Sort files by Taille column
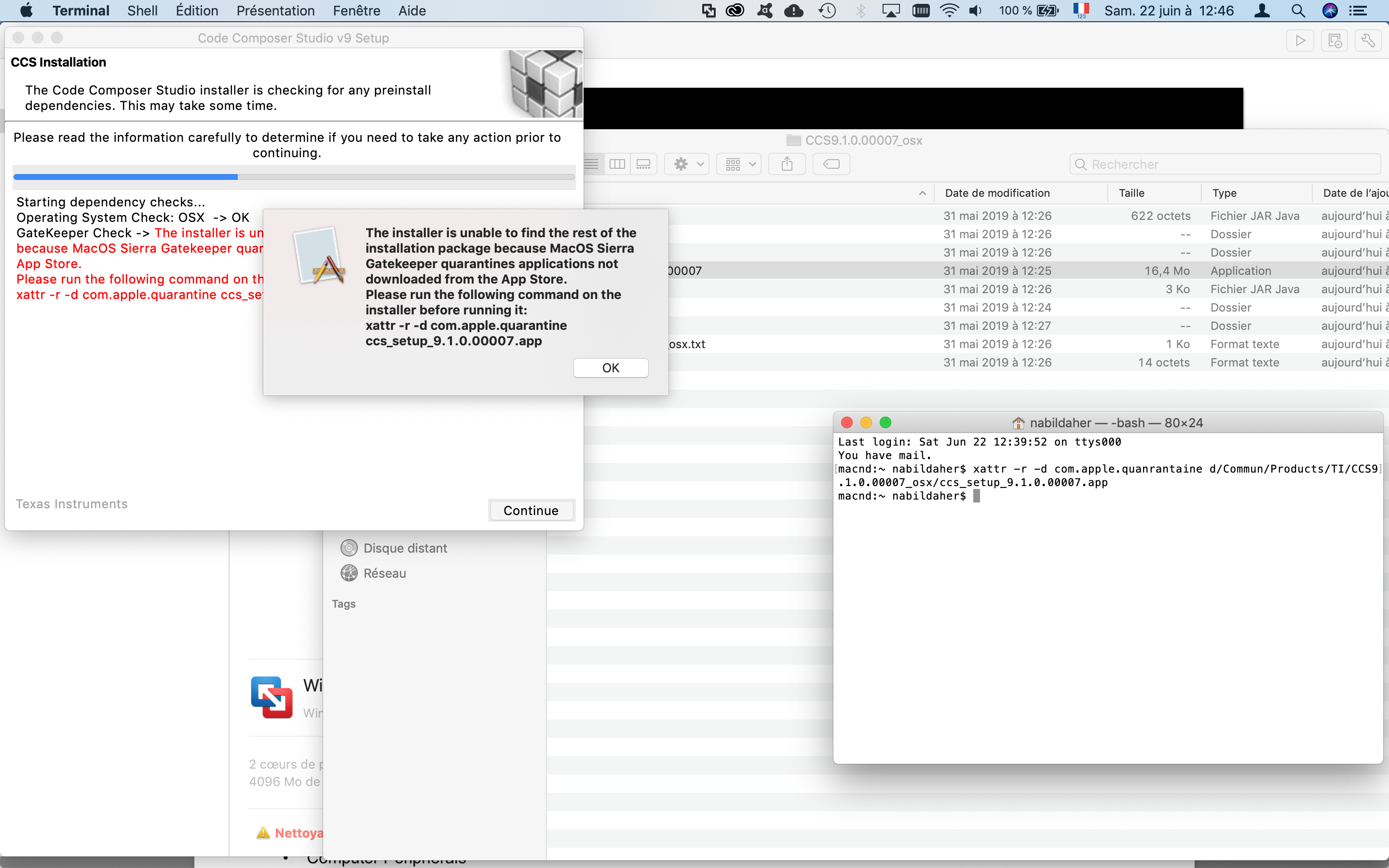1389x868 pixels. point(1131,193)
